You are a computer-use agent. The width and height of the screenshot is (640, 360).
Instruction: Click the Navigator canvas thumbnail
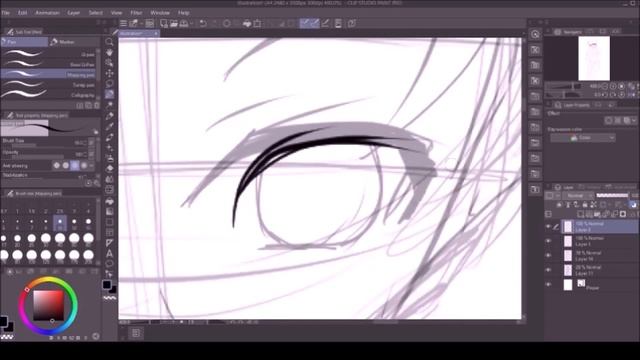tap(594, 58)
